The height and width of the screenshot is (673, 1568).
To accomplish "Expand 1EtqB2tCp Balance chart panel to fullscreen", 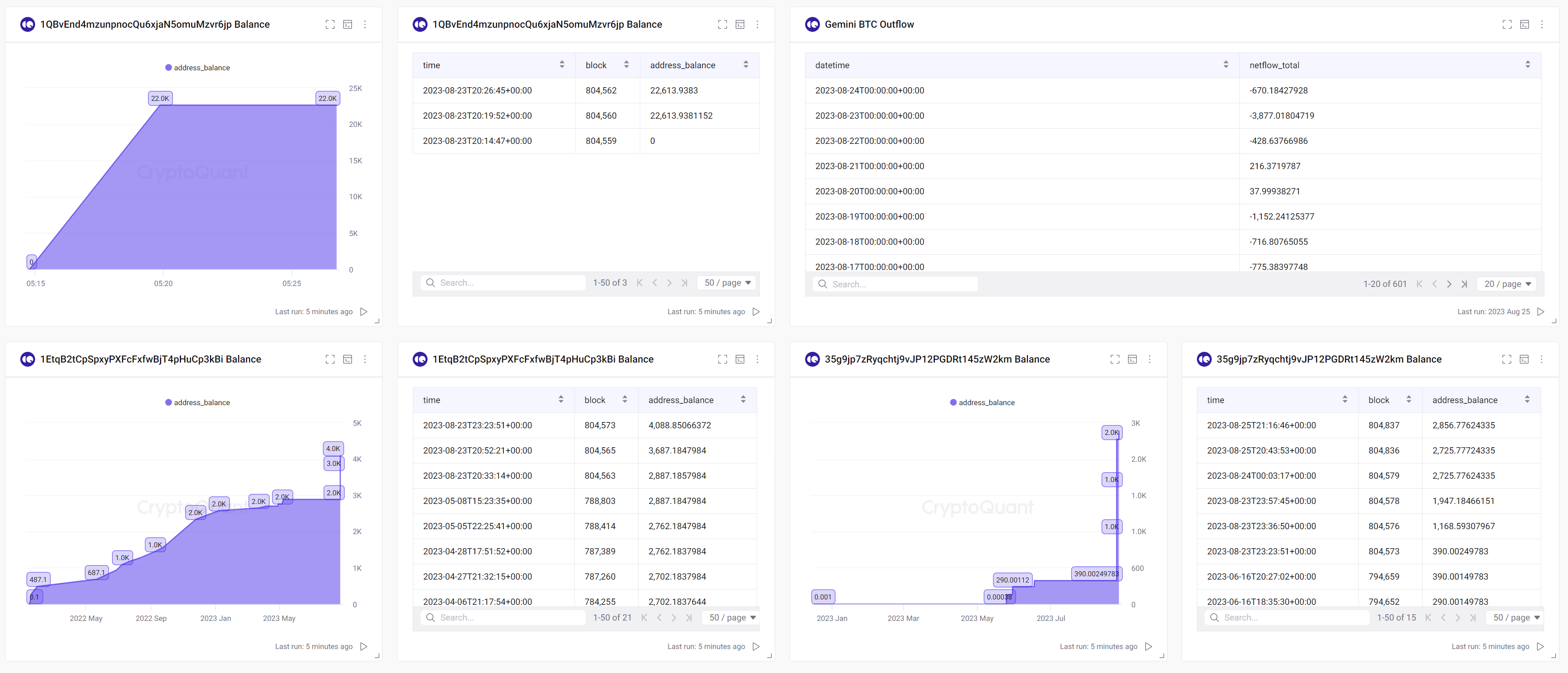I will point(330,359).
